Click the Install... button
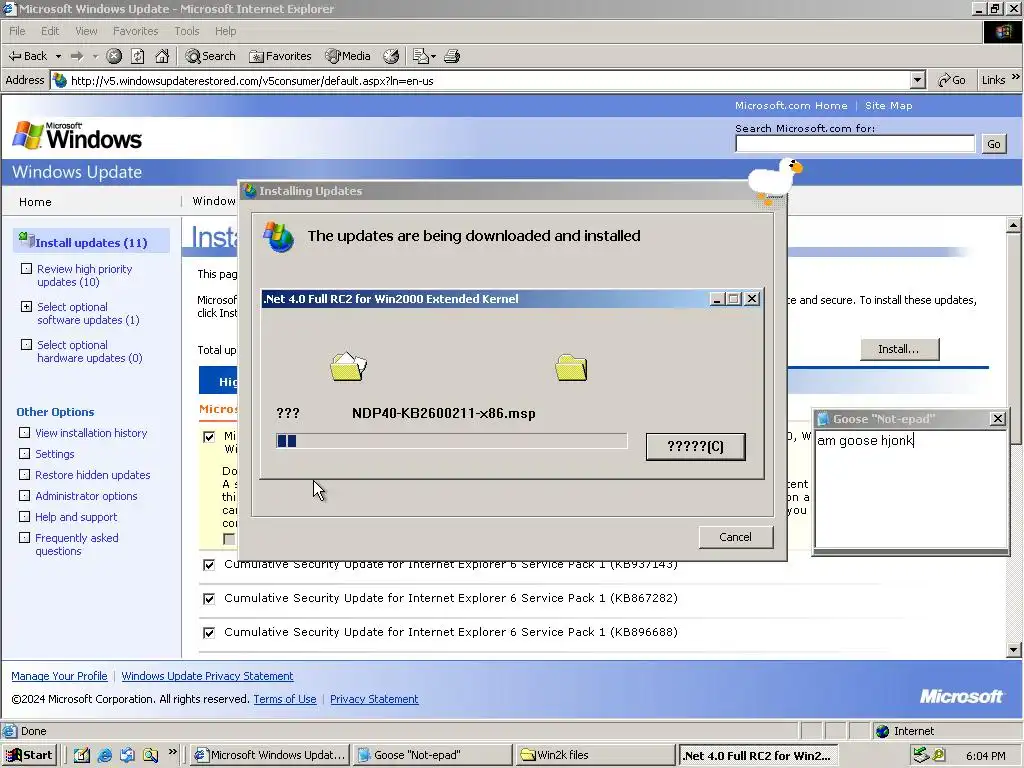Viewport: 1024px width, 768px height. (x=899, y=349)
